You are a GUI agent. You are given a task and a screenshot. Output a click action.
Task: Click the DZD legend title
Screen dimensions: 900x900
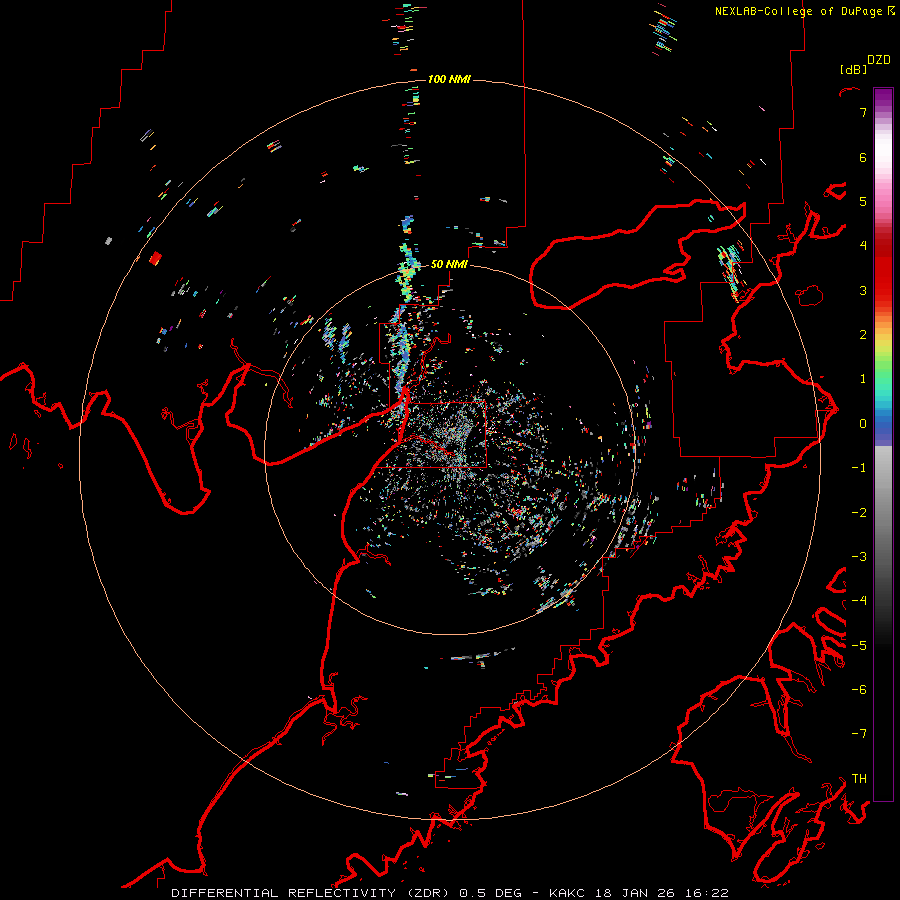click(879, 60)
